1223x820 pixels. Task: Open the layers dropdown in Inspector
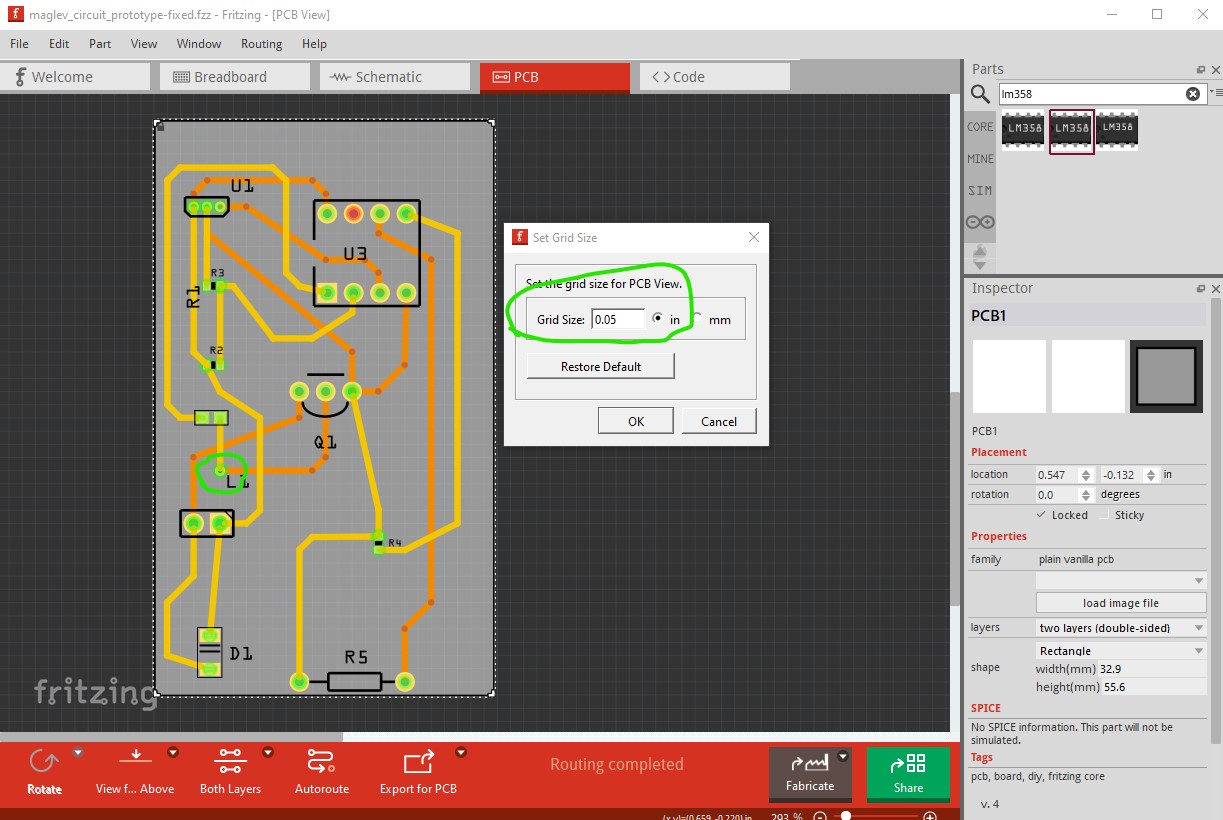1122,628
